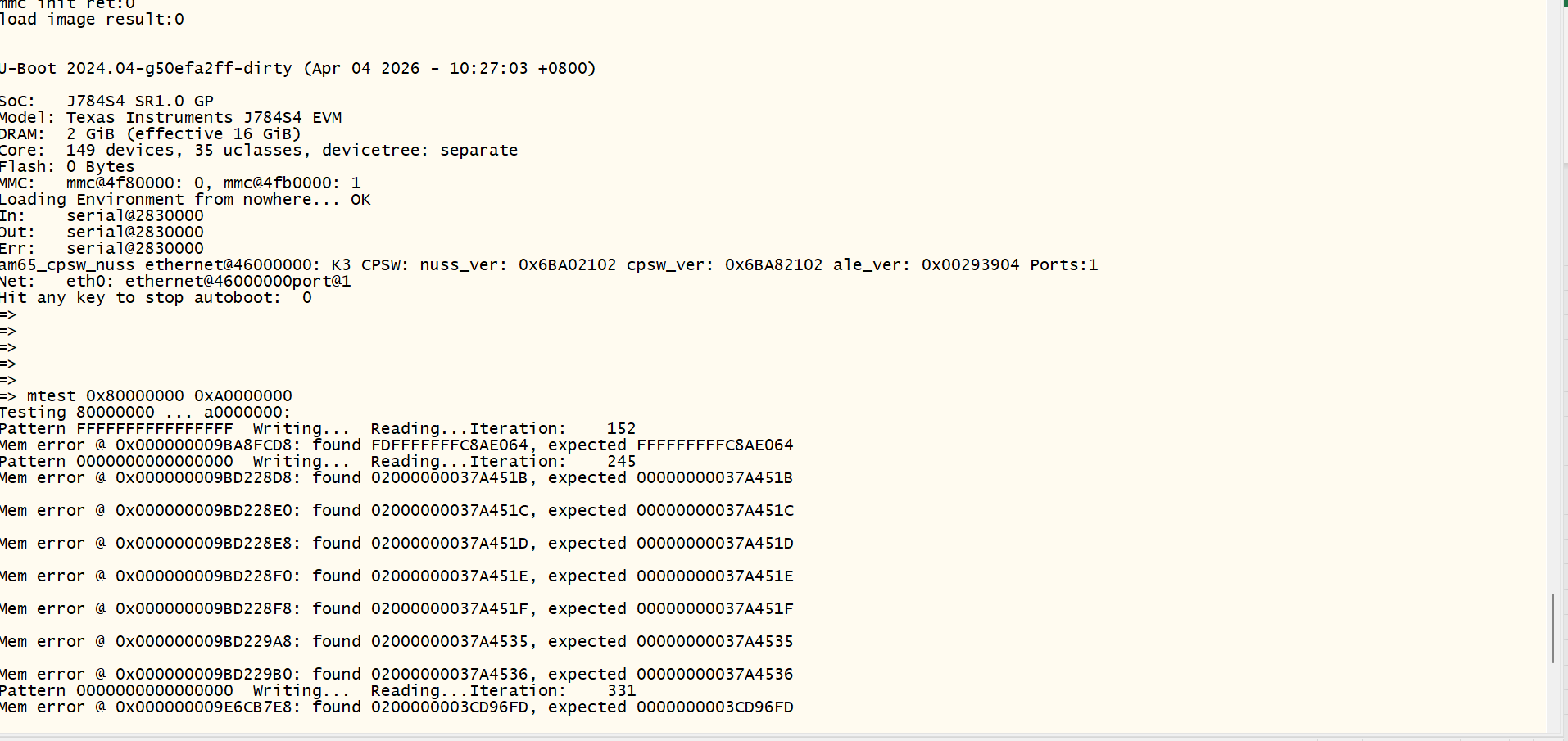1568x741 pixels.
Task: Click the DRAM 2 GiB effective 16 GiB line
Action: pyautogui.click(x=151, y=133)
